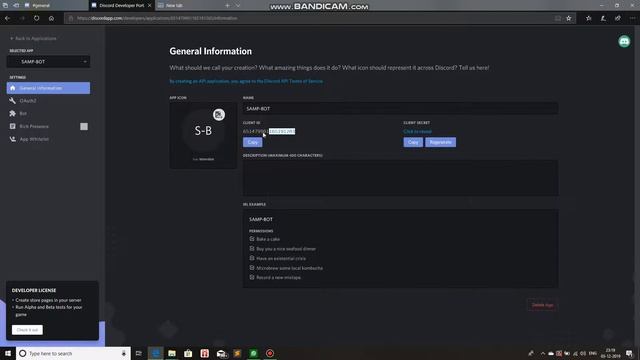Viewport: 640px width, 360px height.
Task: Open Microsoft Store on the taskbar
Action: click(x=188, y=353)
